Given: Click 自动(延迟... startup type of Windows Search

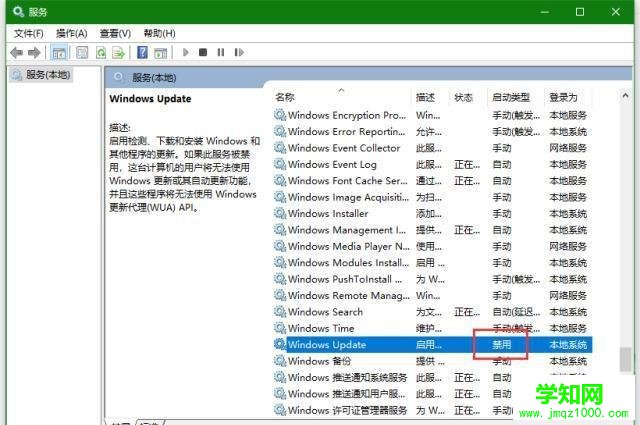Looking at the screenshot, I should pyautogui.click(x=516, y=312).
